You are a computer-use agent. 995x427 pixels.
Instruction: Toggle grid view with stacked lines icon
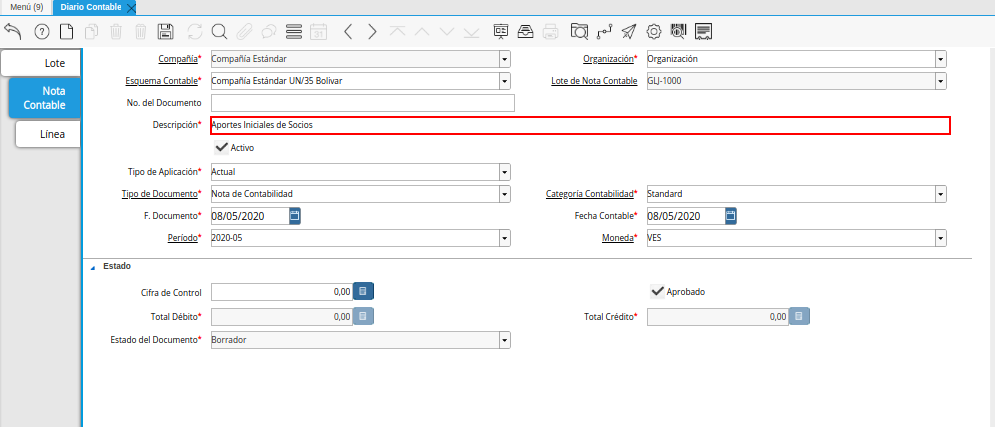click(294, 31)
